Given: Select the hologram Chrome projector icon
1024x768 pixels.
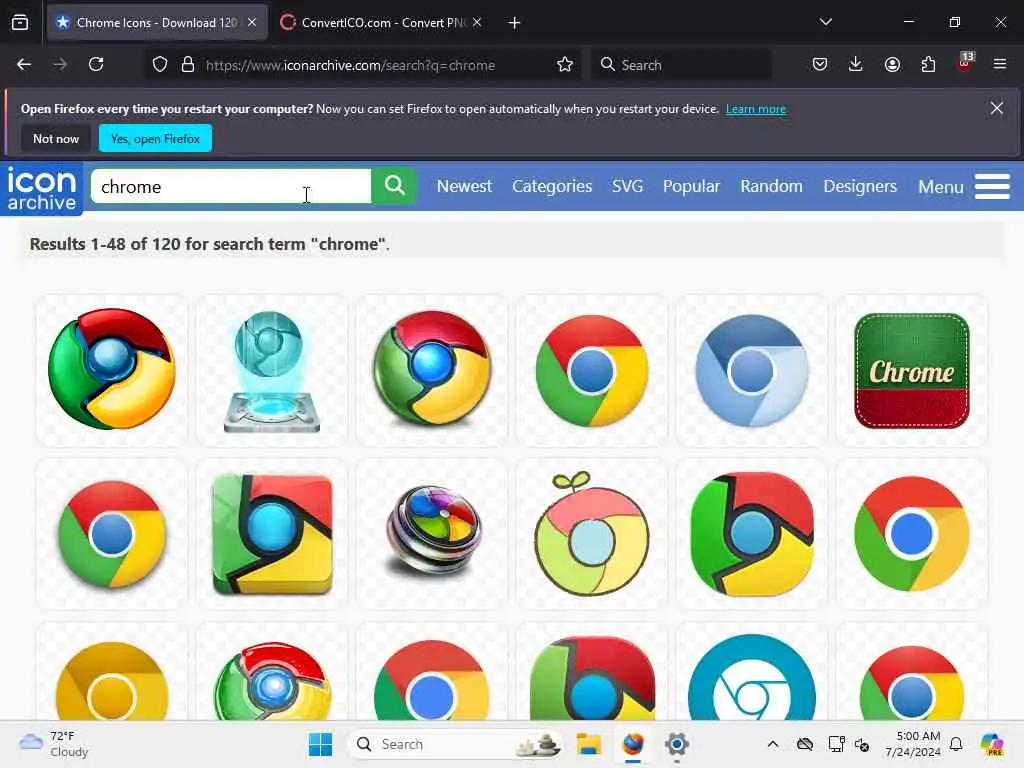Looking at the screenshot, I should pos(272,370).
